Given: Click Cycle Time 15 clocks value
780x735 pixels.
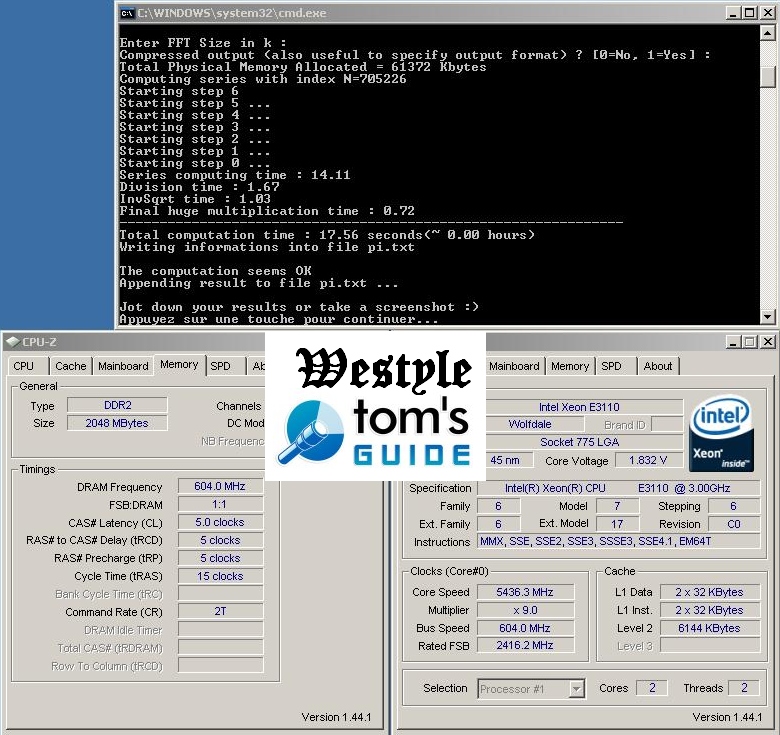Looking at the screenshot, I should tap(220, 576).
